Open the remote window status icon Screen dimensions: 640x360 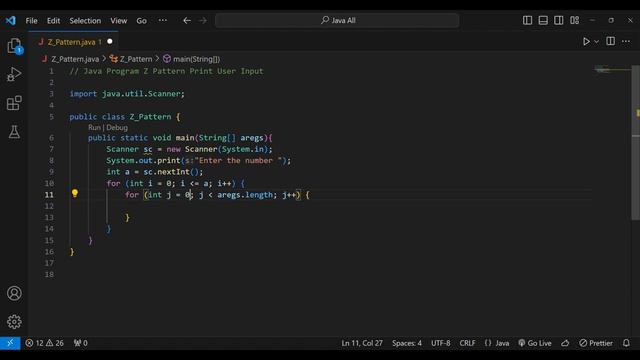10,343
